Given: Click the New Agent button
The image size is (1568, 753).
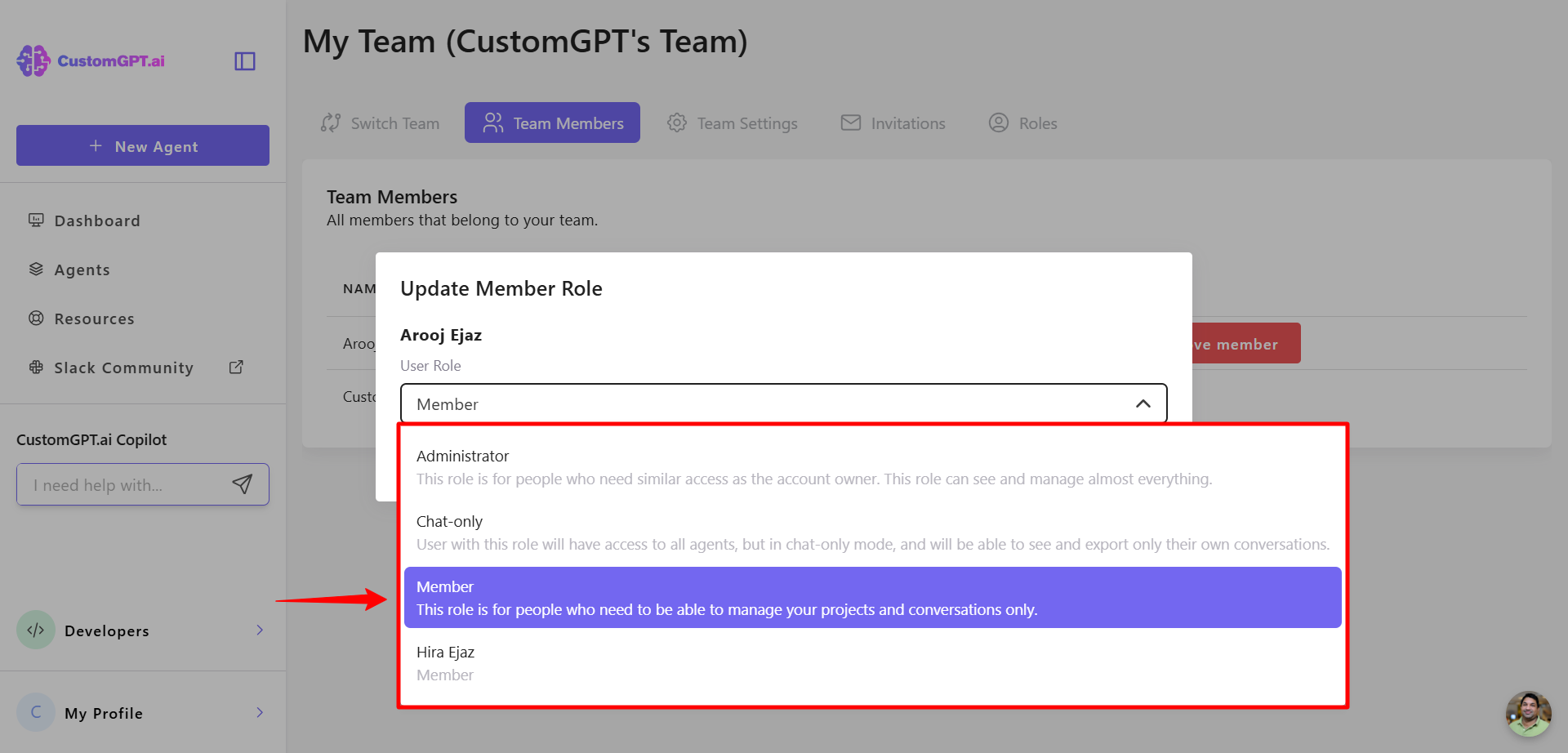Looking at the screenshot, I should pos(143,145).
